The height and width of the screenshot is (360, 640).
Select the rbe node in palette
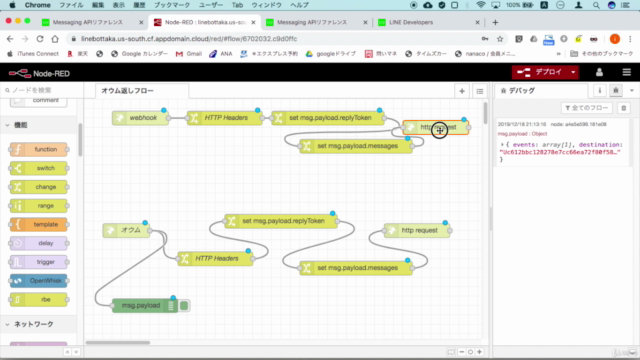(x=39, y=300)
